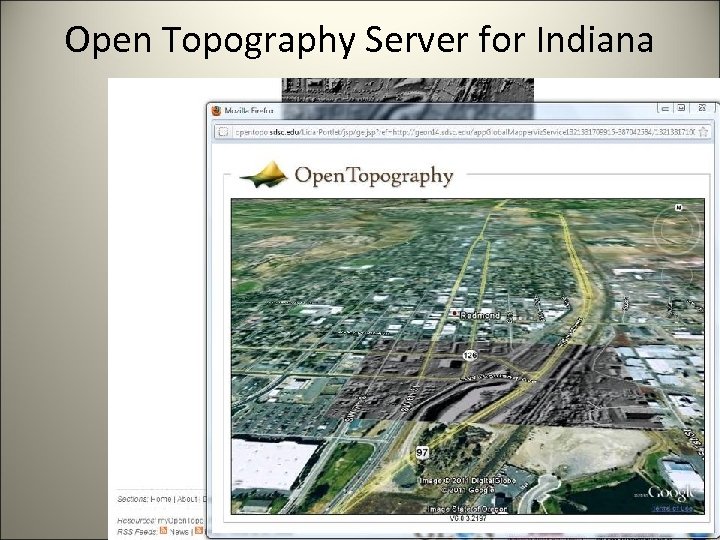Screen dimensions: 720x540
Task: Minimize the Firefox popup window
Action: [x=664, y=108]
